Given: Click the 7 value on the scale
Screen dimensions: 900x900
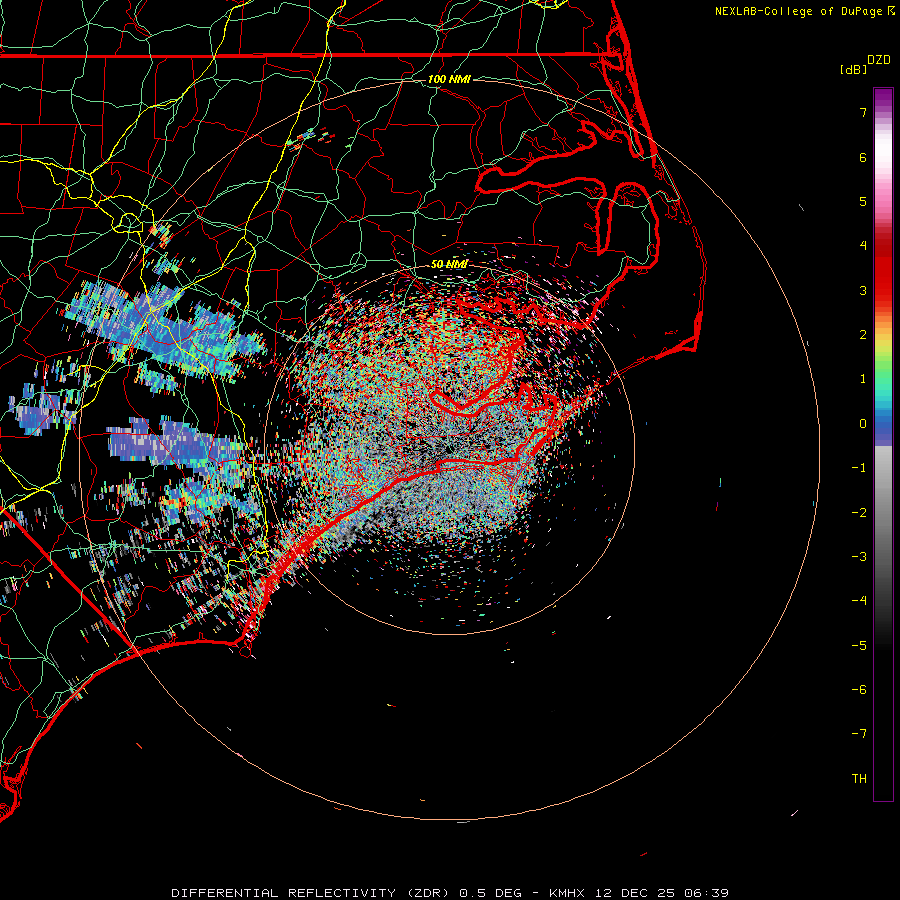Looking at the screenshot, I should 863,112.
